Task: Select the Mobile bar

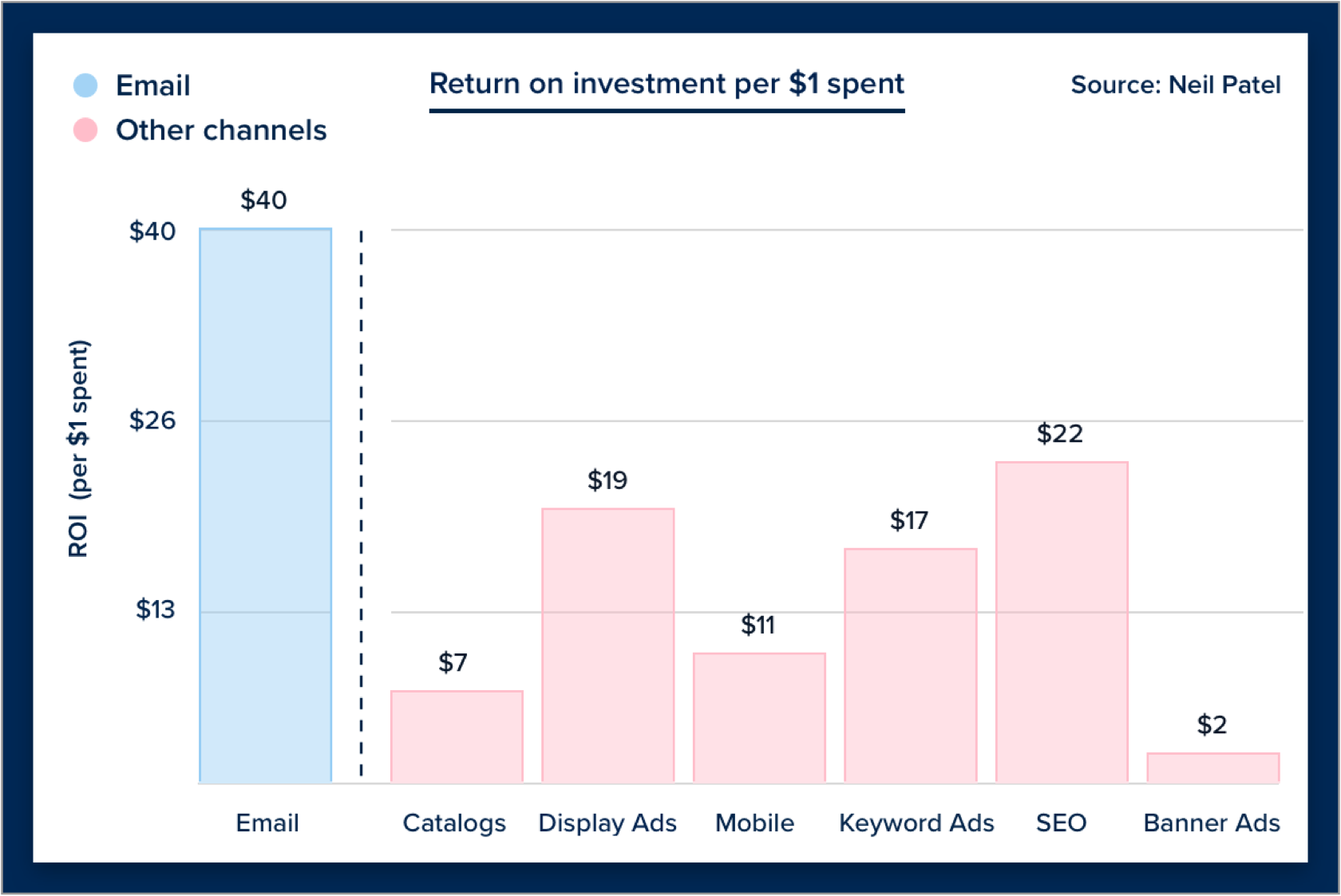Action: 759,718
